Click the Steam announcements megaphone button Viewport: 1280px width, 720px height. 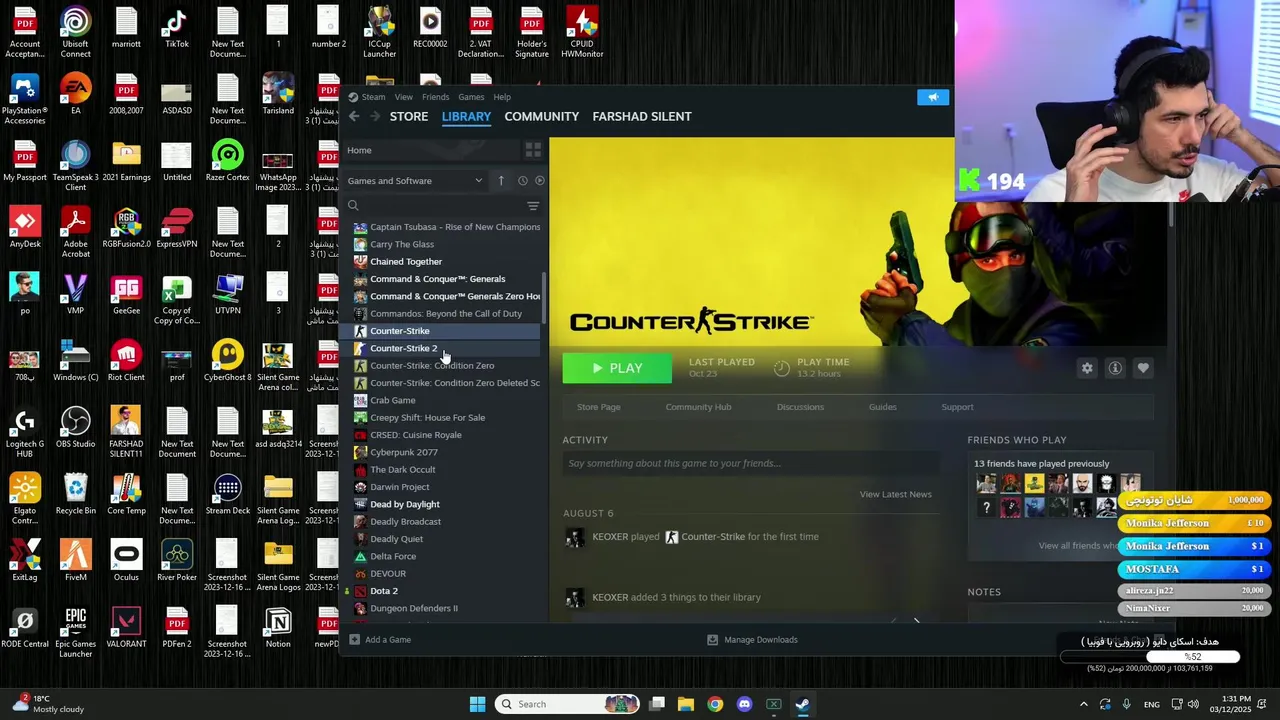click(932, 97)
